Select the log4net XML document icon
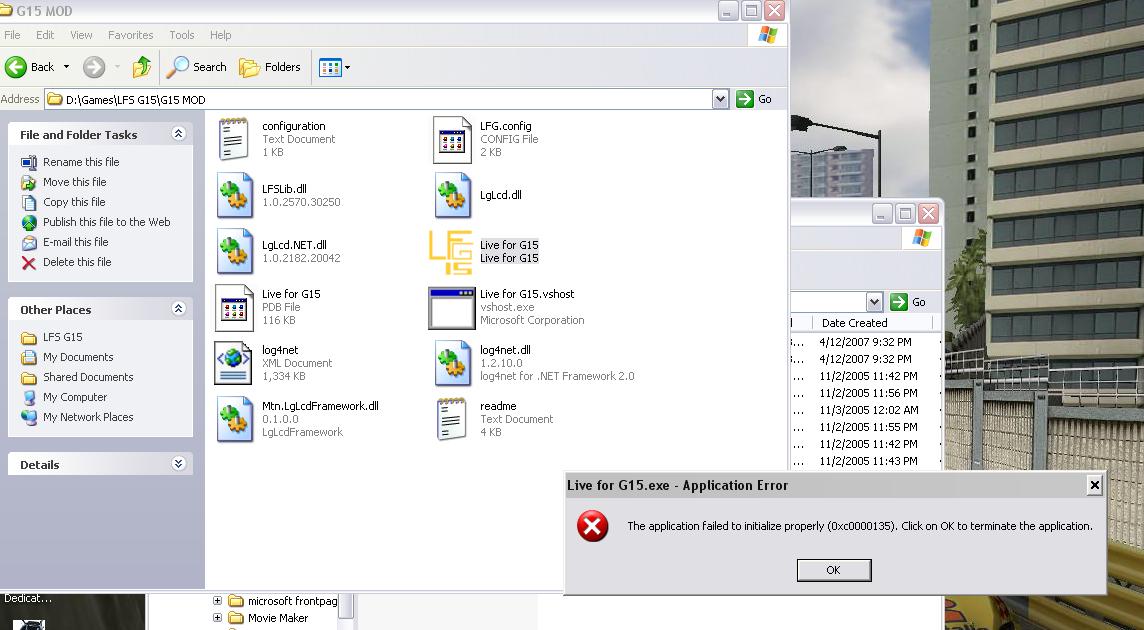1144x630 pixels. point(233,363)
